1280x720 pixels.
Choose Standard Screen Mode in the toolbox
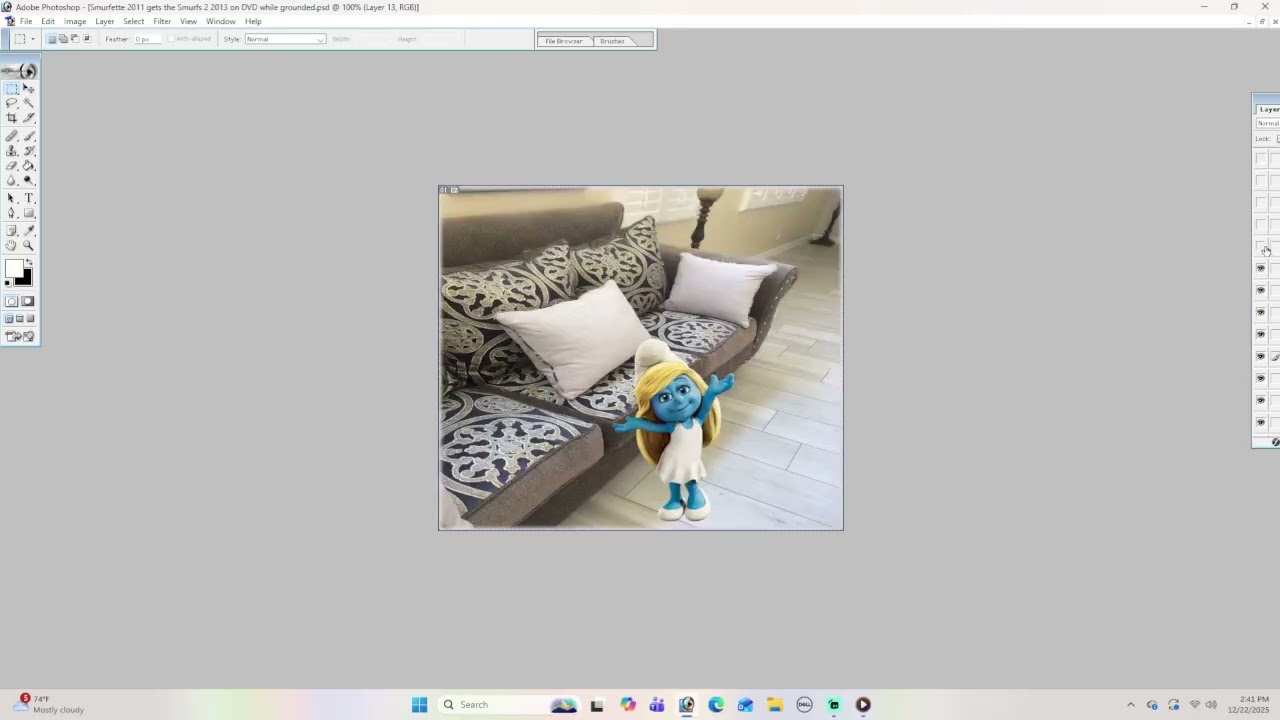pos(9,319)
